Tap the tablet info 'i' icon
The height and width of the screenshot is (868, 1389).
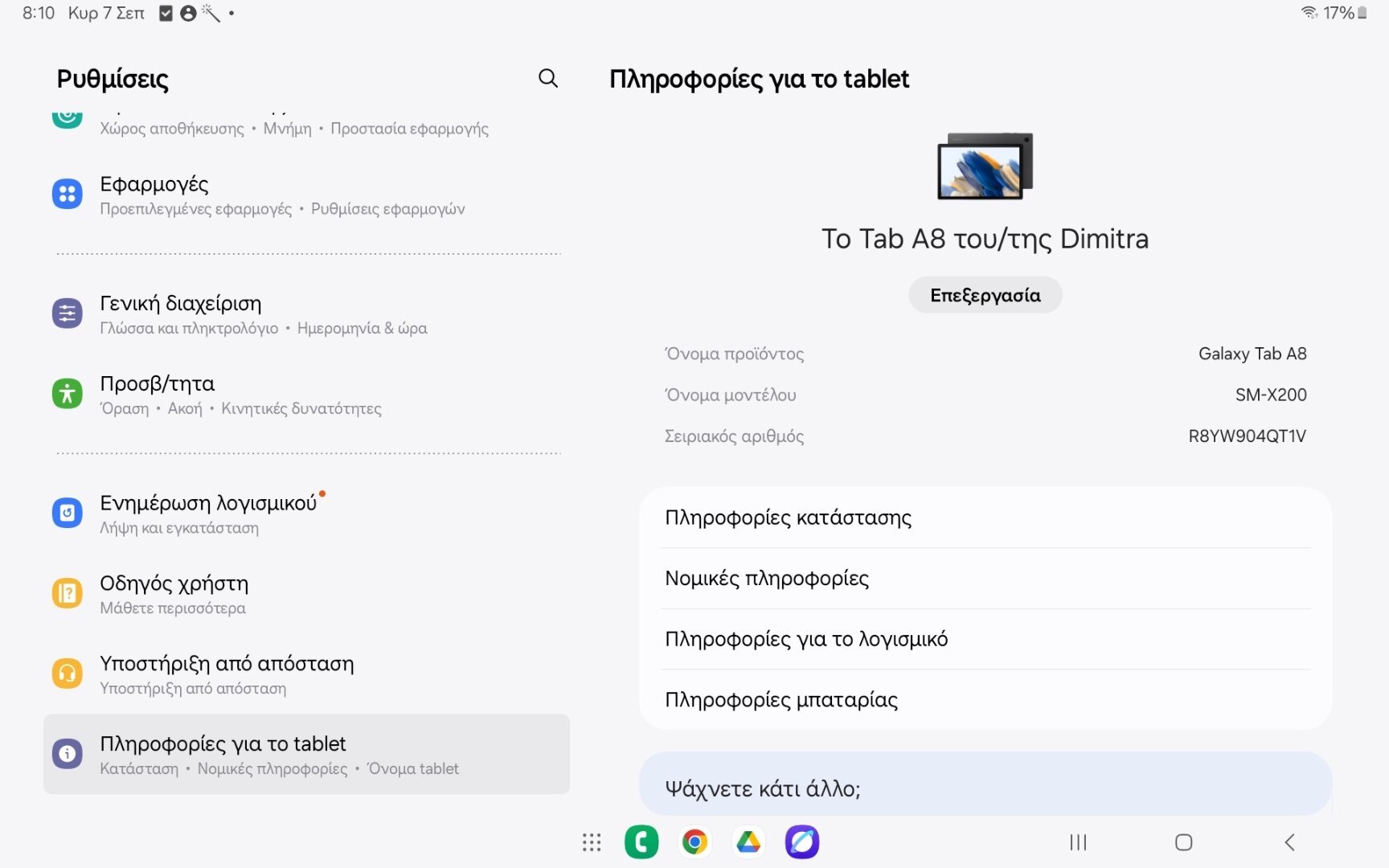point(68,754)
